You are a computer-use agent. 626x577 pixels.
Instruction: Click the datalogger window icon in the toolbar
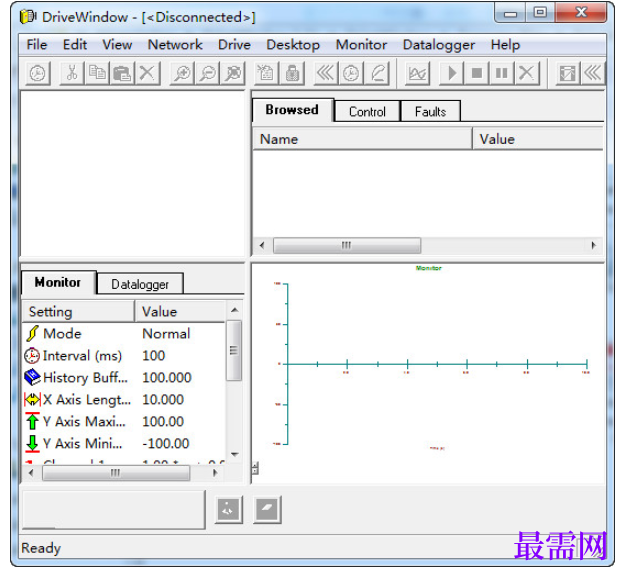[567, 73]
